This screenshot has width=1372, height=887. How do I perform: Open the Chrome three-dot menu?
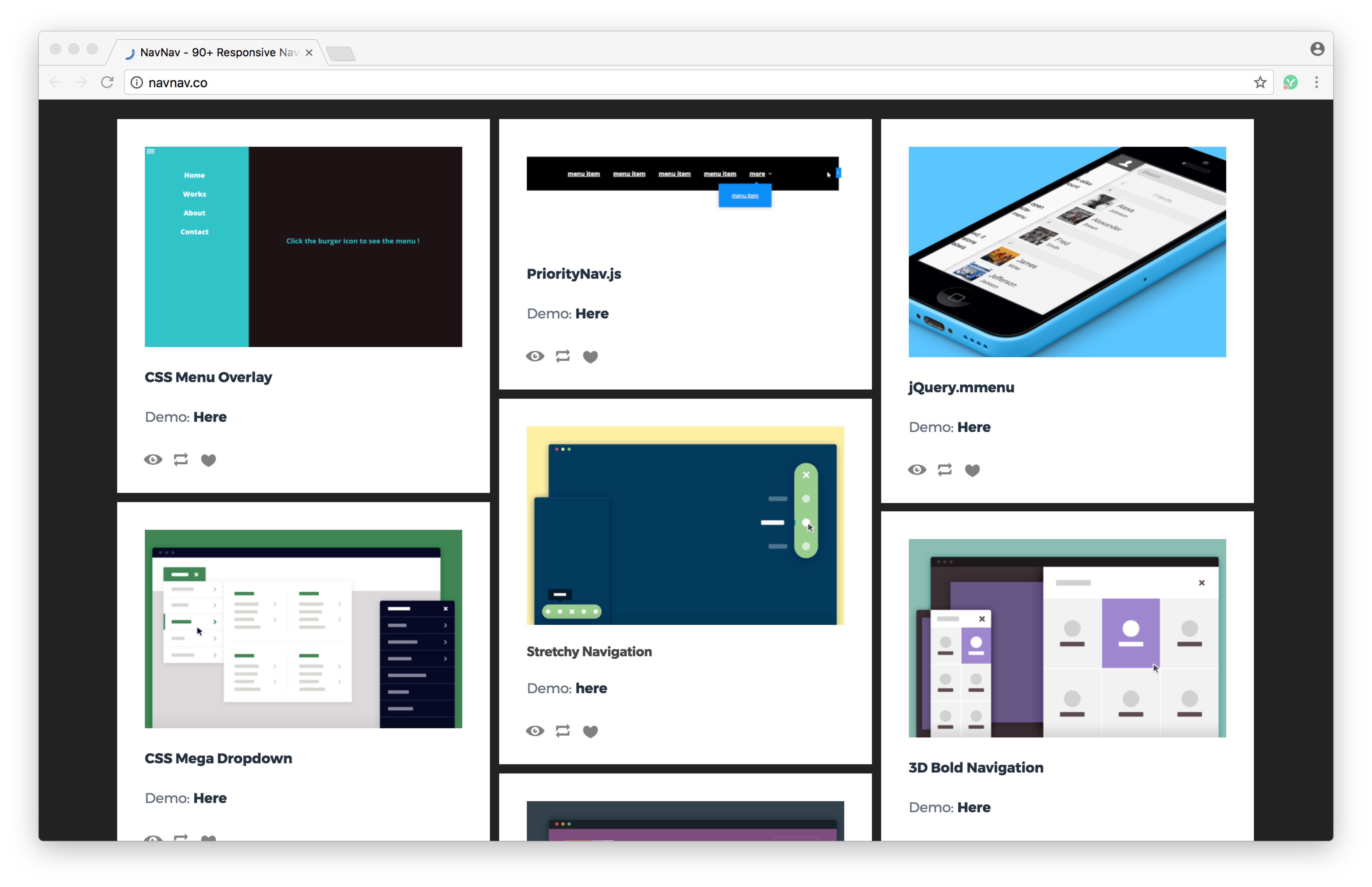[x=1317, y=82]
